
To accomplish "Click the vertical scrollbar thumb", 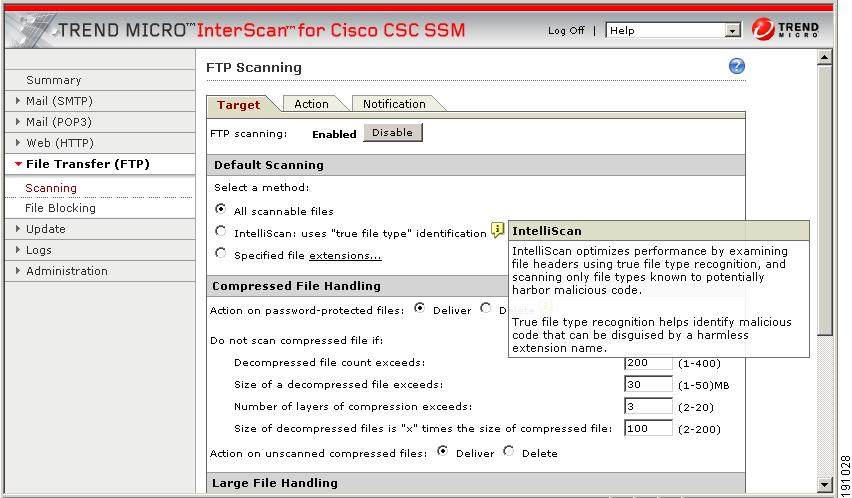I will point(824,200).
